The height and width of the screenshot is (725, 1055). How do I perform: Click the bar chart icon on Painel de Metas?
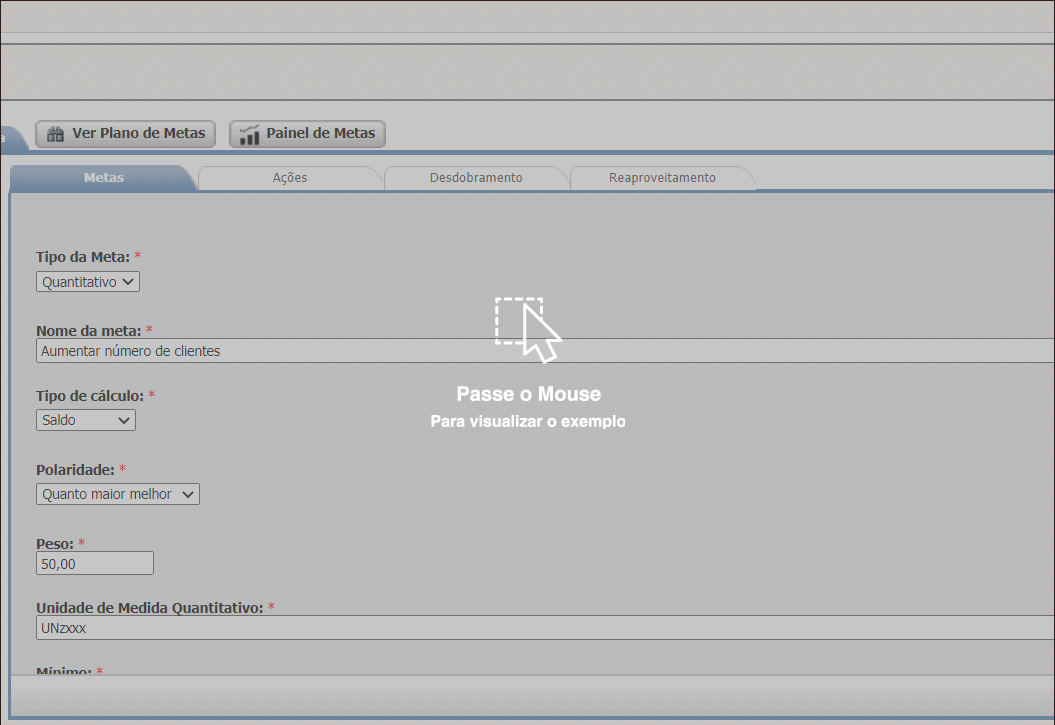pyautogui.click(x=250, y=134)
